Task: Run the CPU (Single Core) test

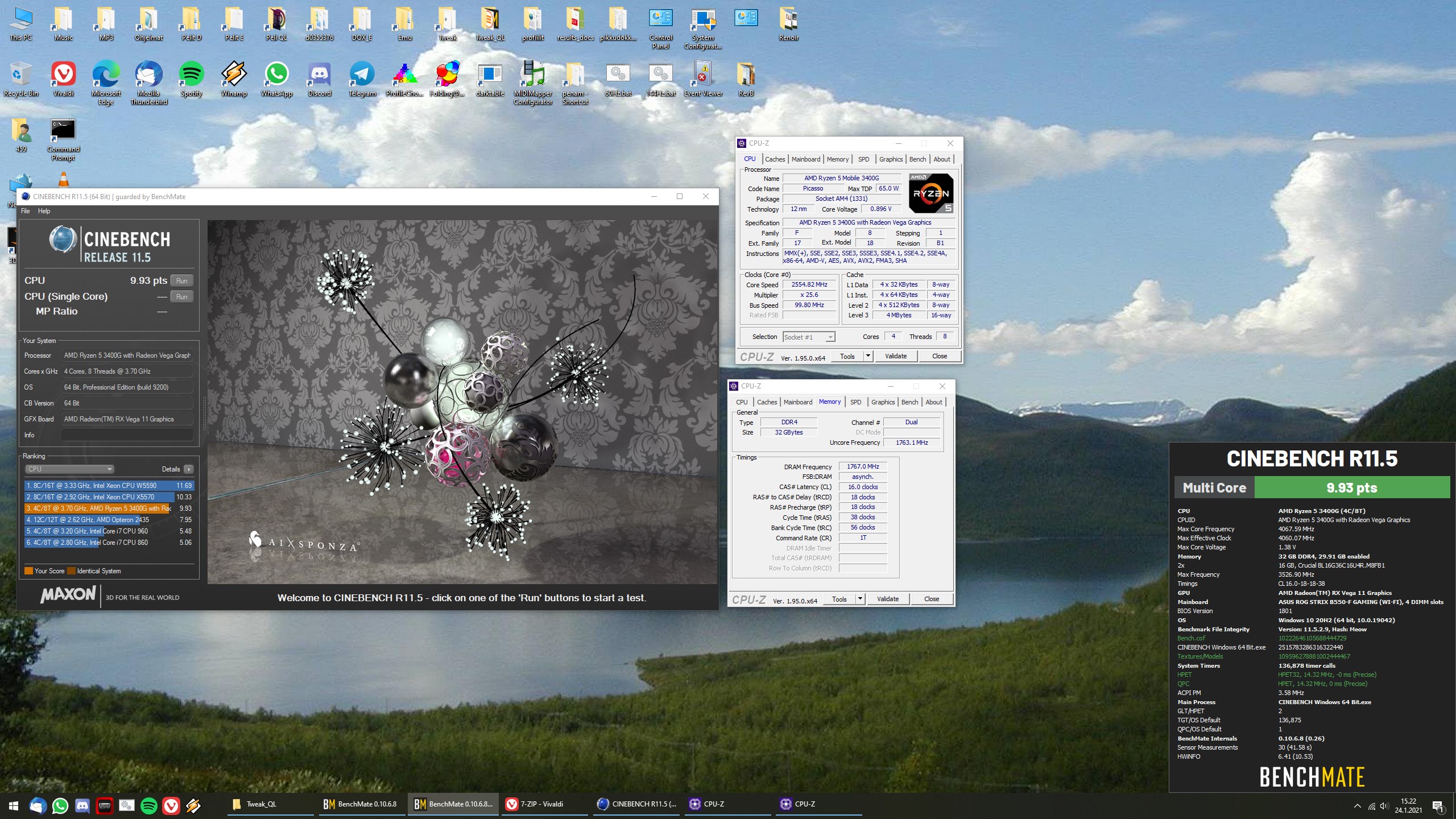Action: 182,296
